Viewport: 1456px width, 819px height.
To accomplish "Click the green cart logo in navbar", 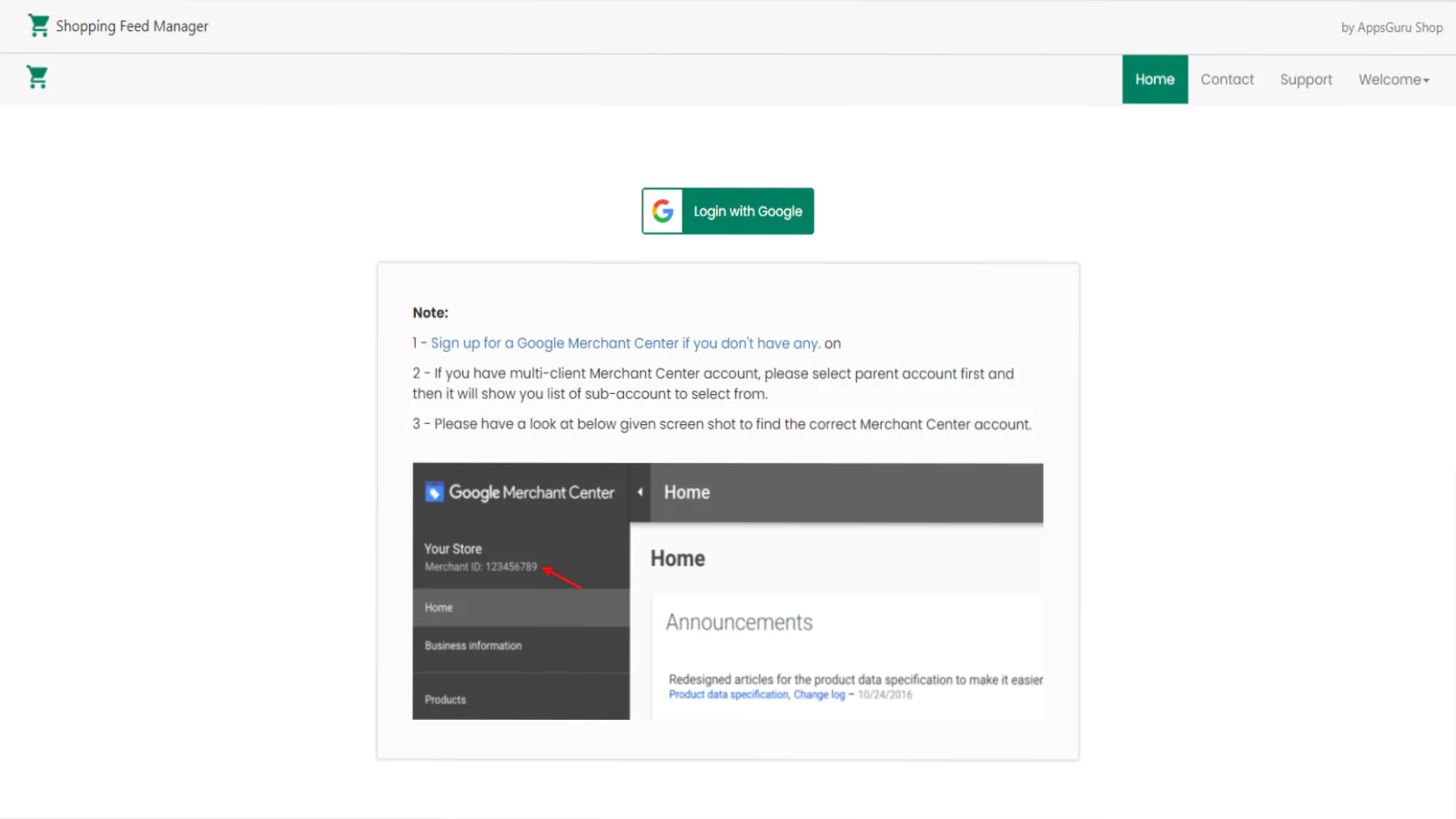I will tap(37, 77).
